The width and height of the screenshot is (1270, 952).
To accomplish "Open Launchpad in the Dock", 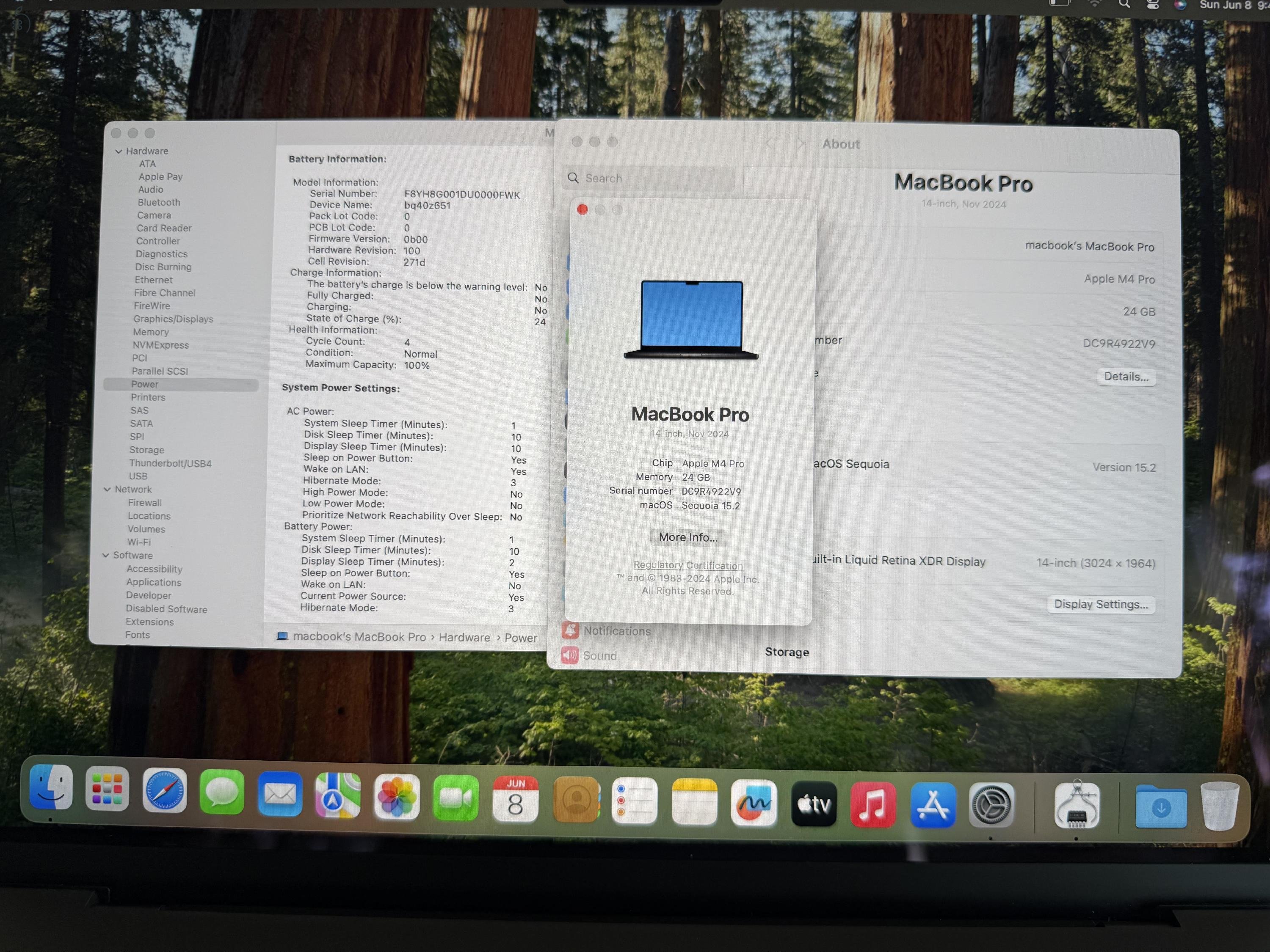I will (x=107, y=788).
